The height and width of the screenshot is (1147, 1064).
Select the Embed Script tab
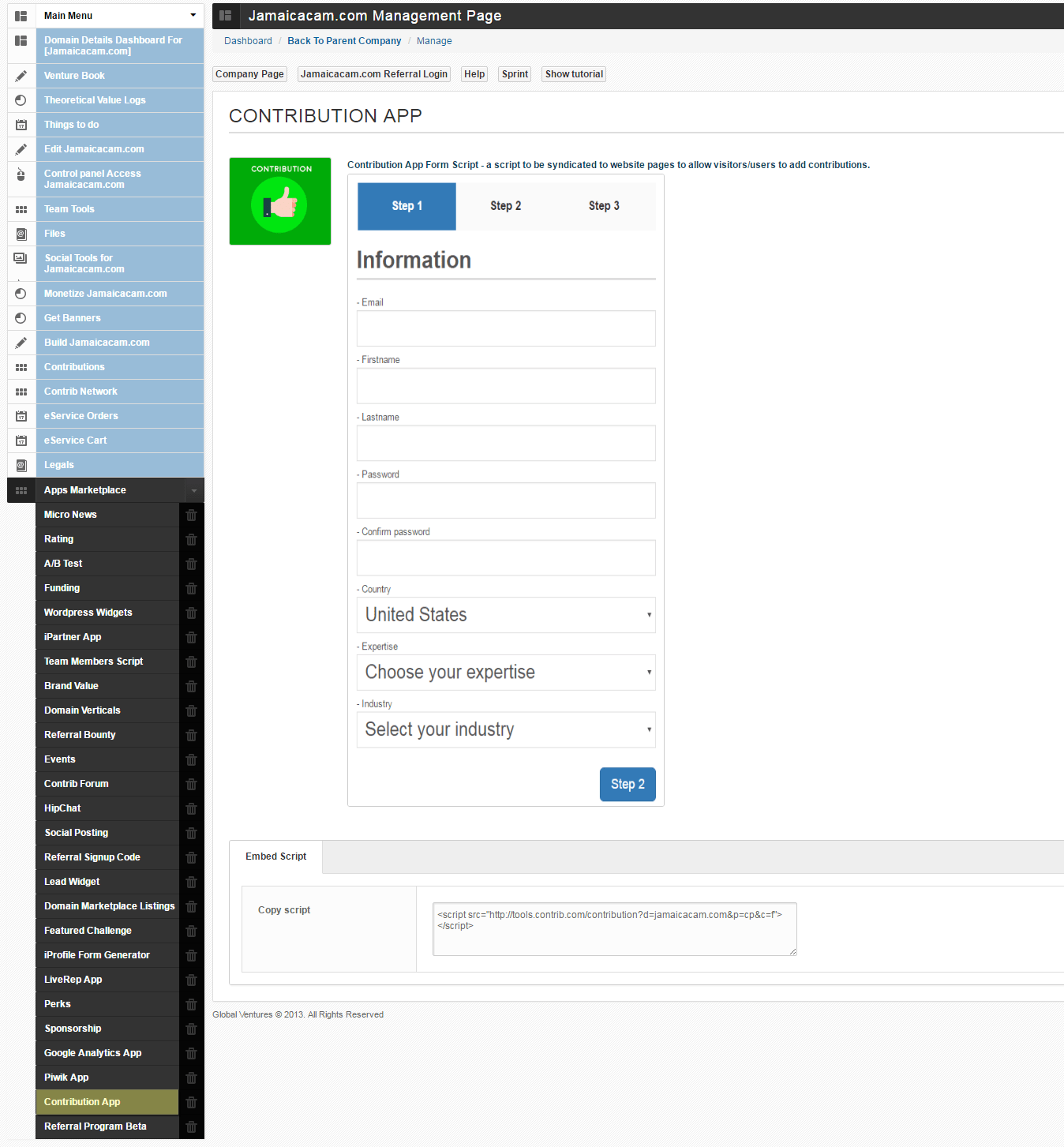coord(275,857)
